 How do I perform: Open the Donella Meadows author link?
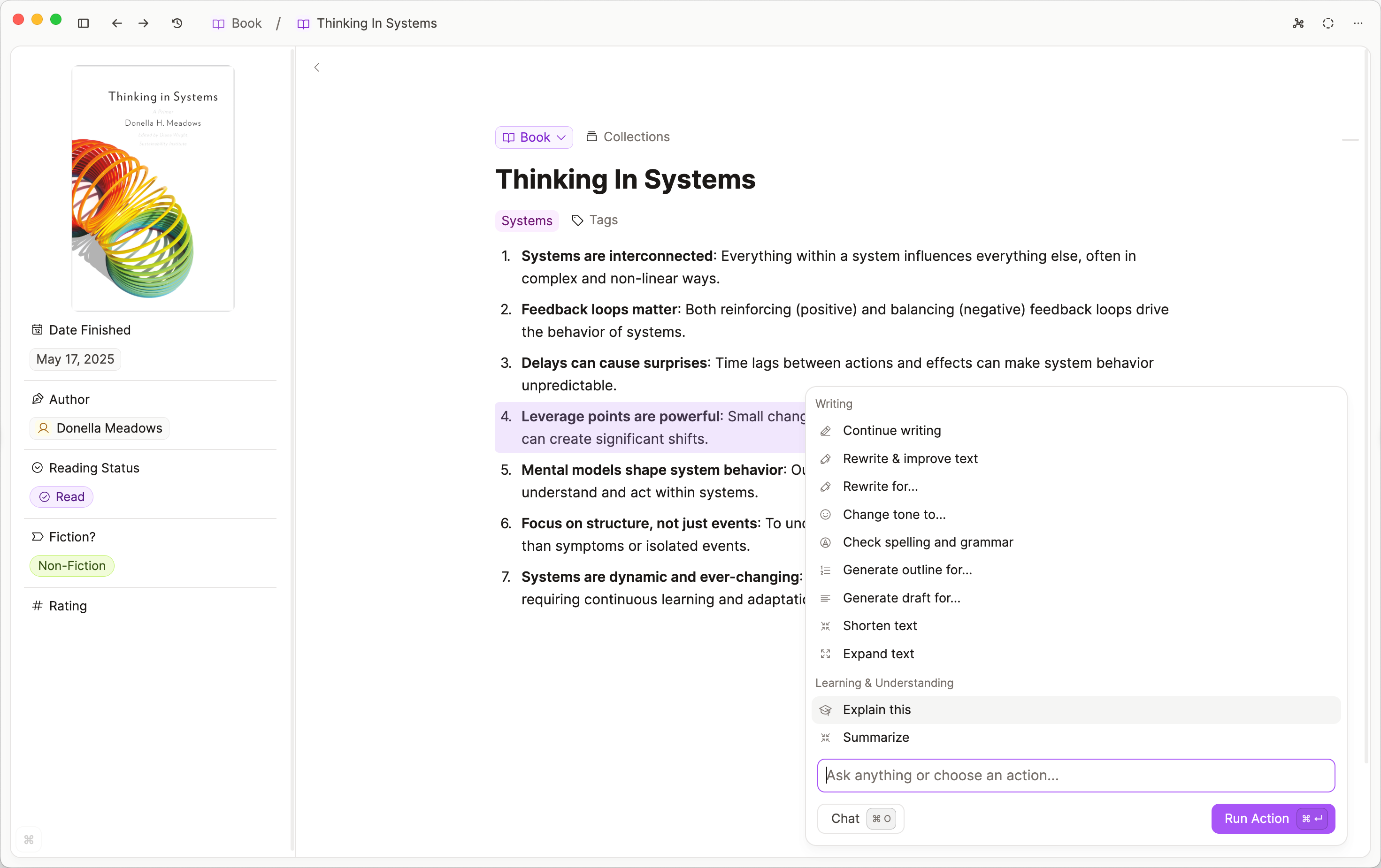[x=99, y=428]
